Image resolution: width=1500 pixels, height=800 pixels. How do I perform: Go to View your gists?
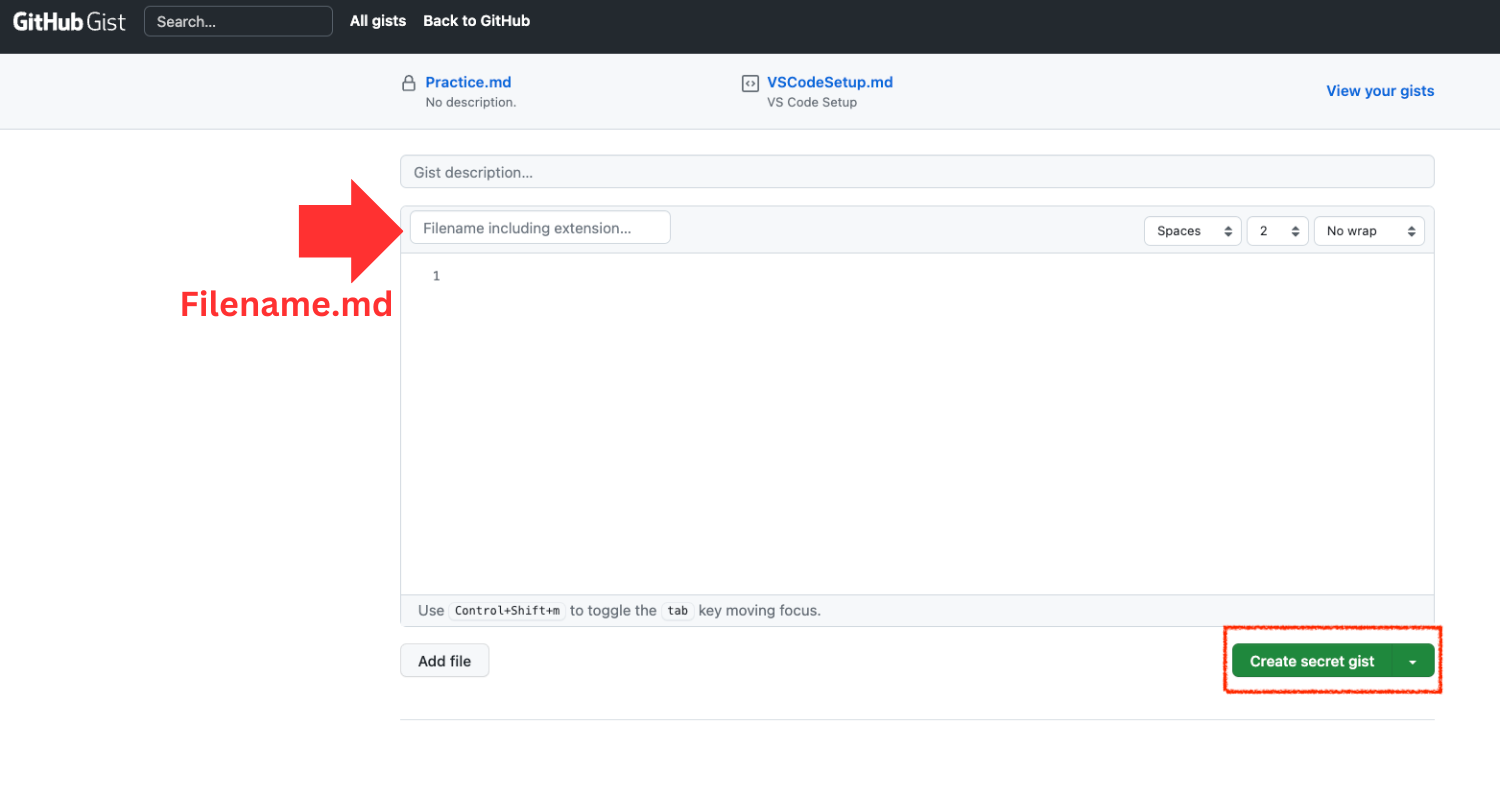point(1380,90)
